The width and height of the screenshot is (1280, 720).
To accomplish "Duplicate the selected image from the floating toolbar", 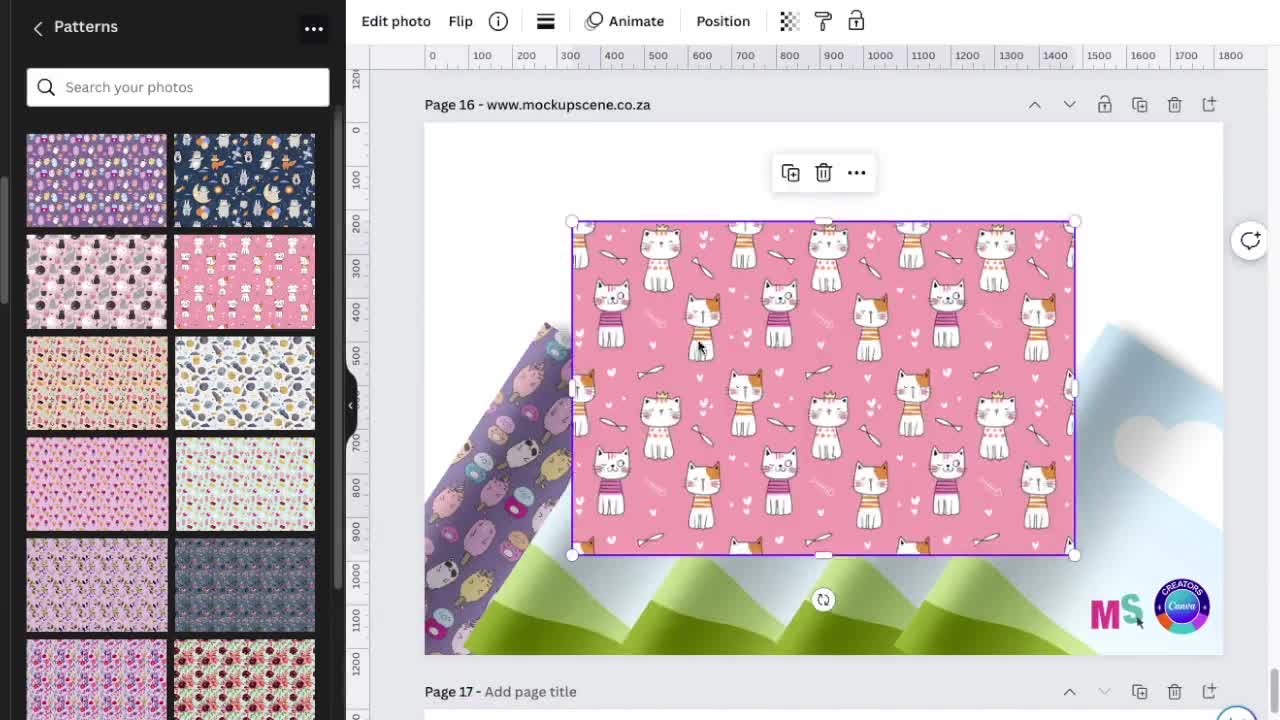I will 790,173.
